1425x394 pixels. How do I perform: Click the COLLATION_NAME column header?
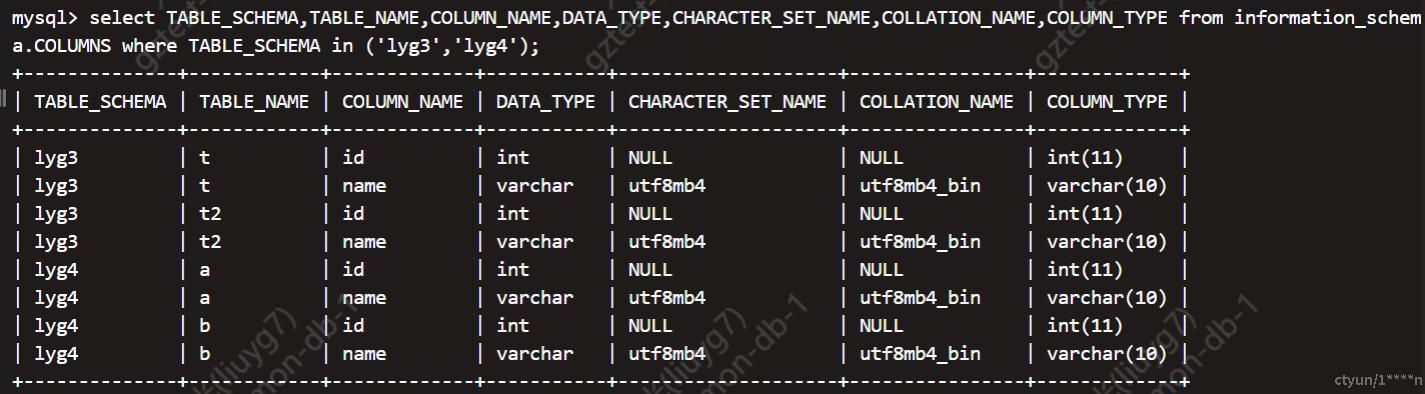pos(936,102)
